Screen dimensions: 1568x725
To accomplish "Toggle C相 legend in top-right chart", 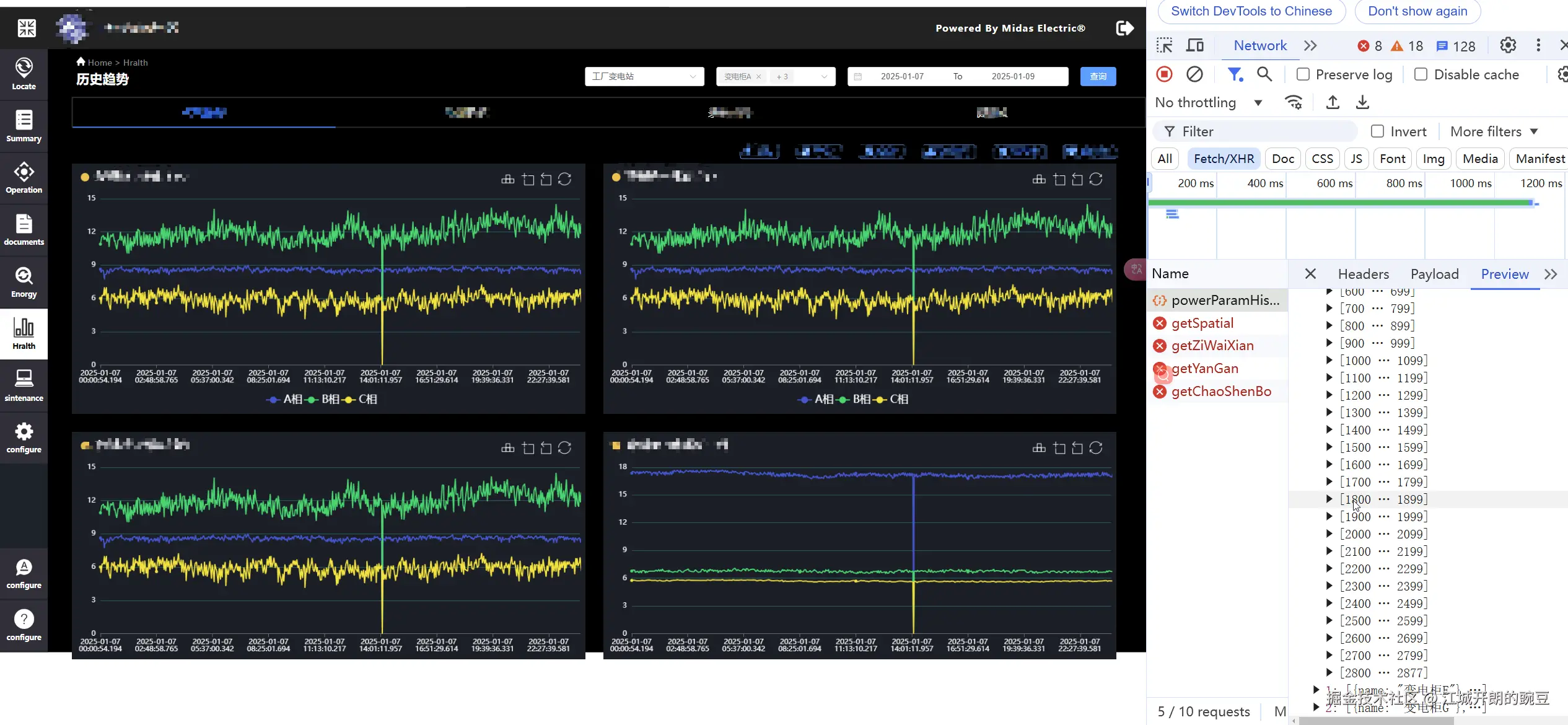I will [x=891, y=400].
